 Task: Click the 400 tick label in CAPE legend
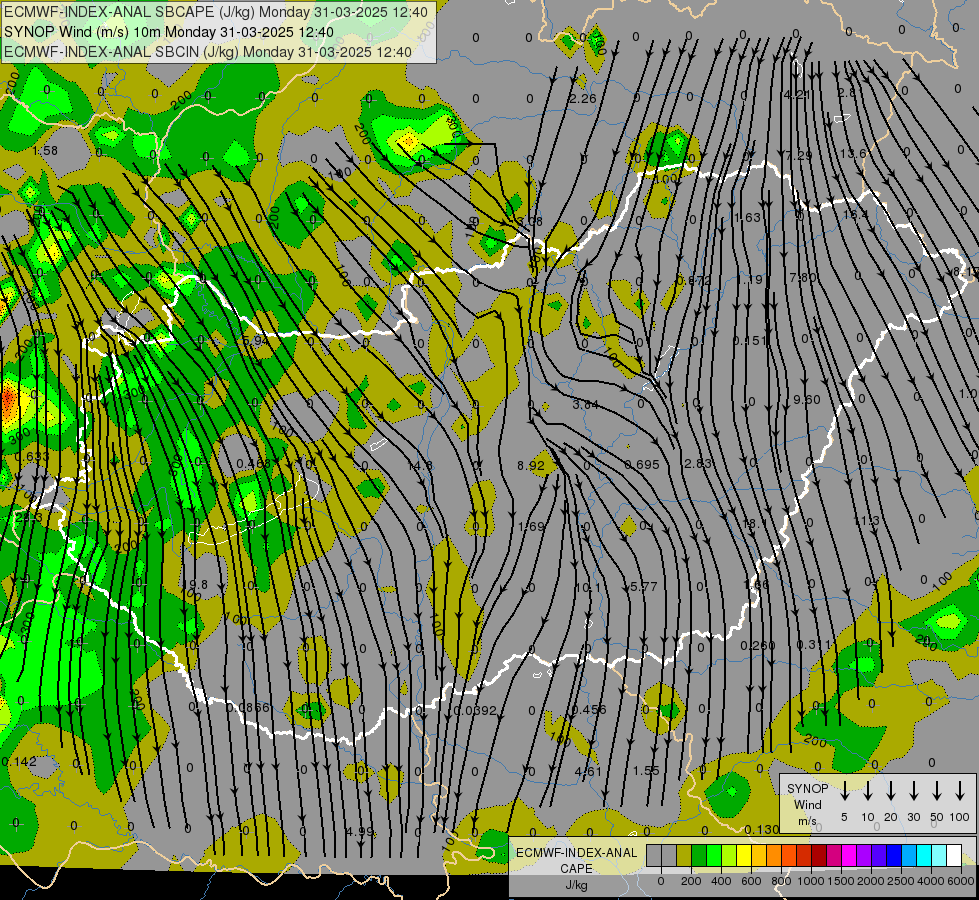[x=721, y=881]
